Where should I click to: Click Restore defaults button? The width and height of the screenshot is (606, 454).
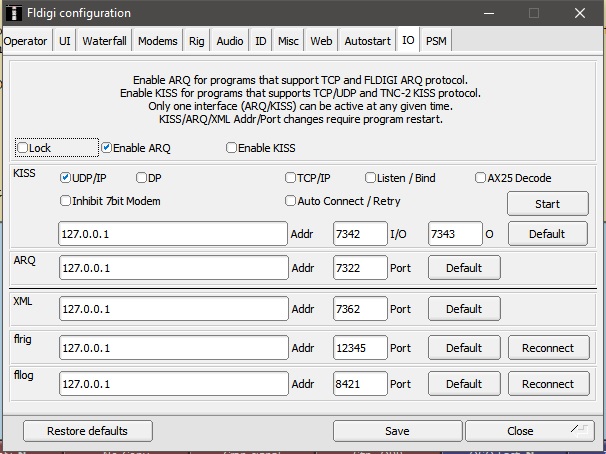pos(88,431)
